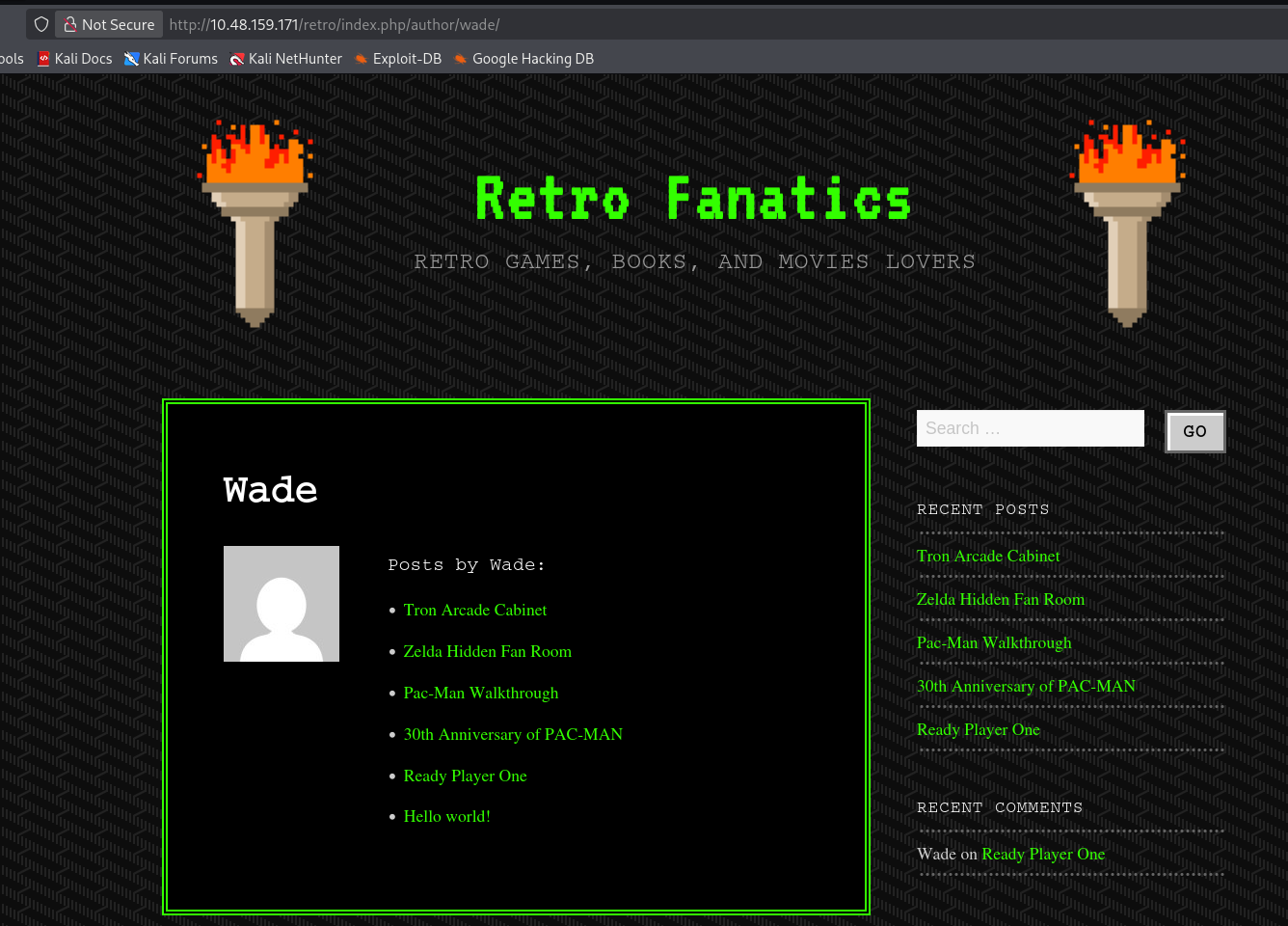1288x926 pixels.
Task: Open the Kali NetHunter bookmark
Action: [x=286, y=59]
